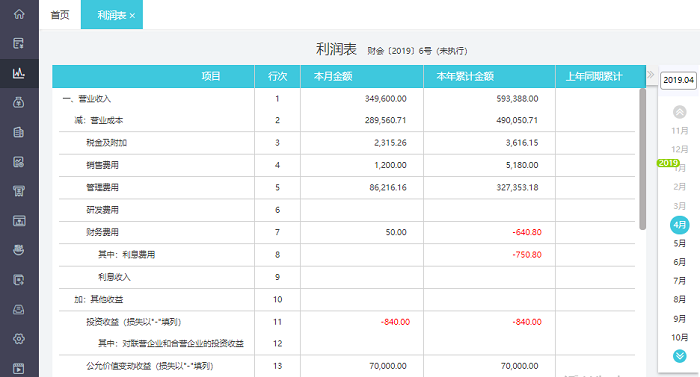The image size is (700, 377).
Task: Select 10月 in the month list
Action: point(679,337)
